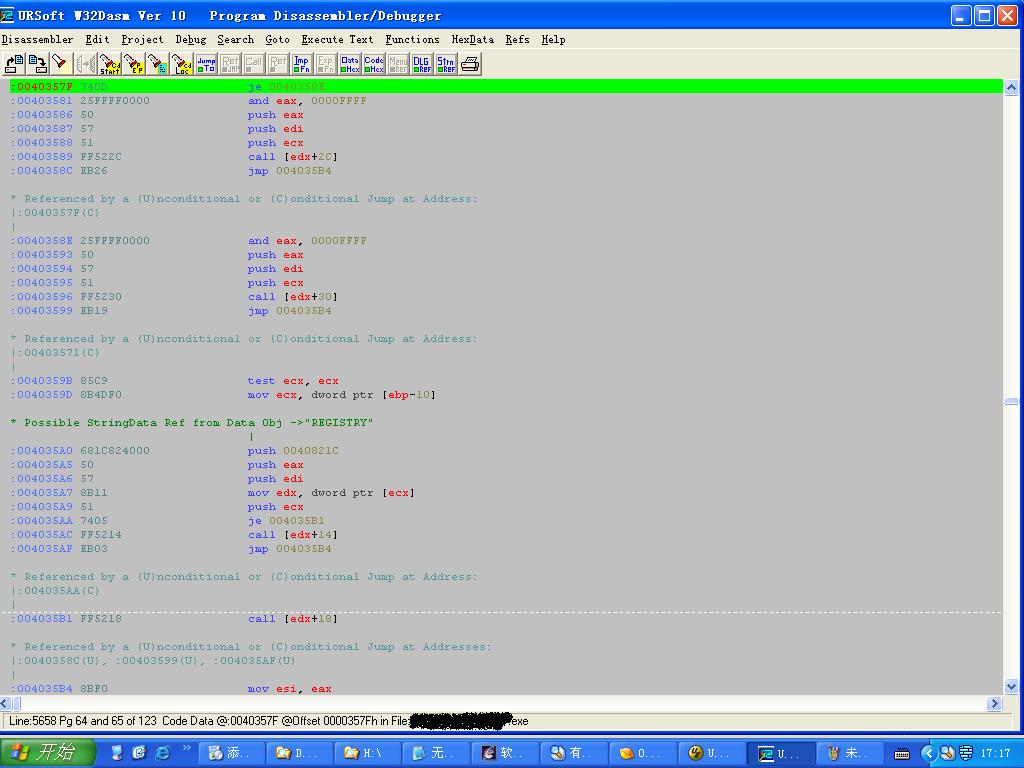Switch to active W32Dasm taskbar button

pos(780,753)
